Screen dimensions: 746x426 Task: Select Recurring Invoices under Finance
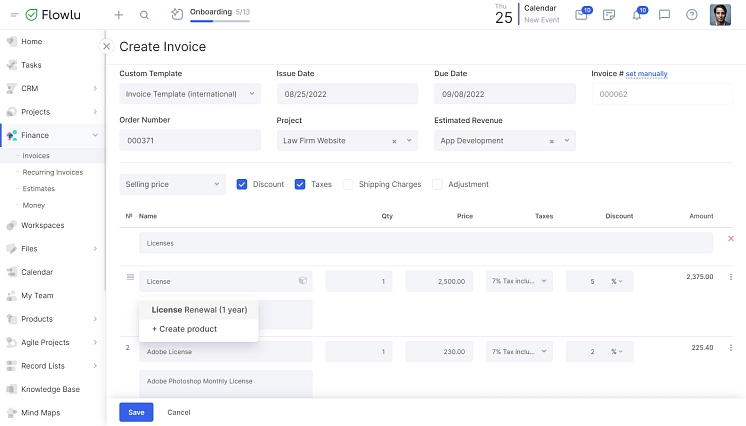(x=53, y=172)
